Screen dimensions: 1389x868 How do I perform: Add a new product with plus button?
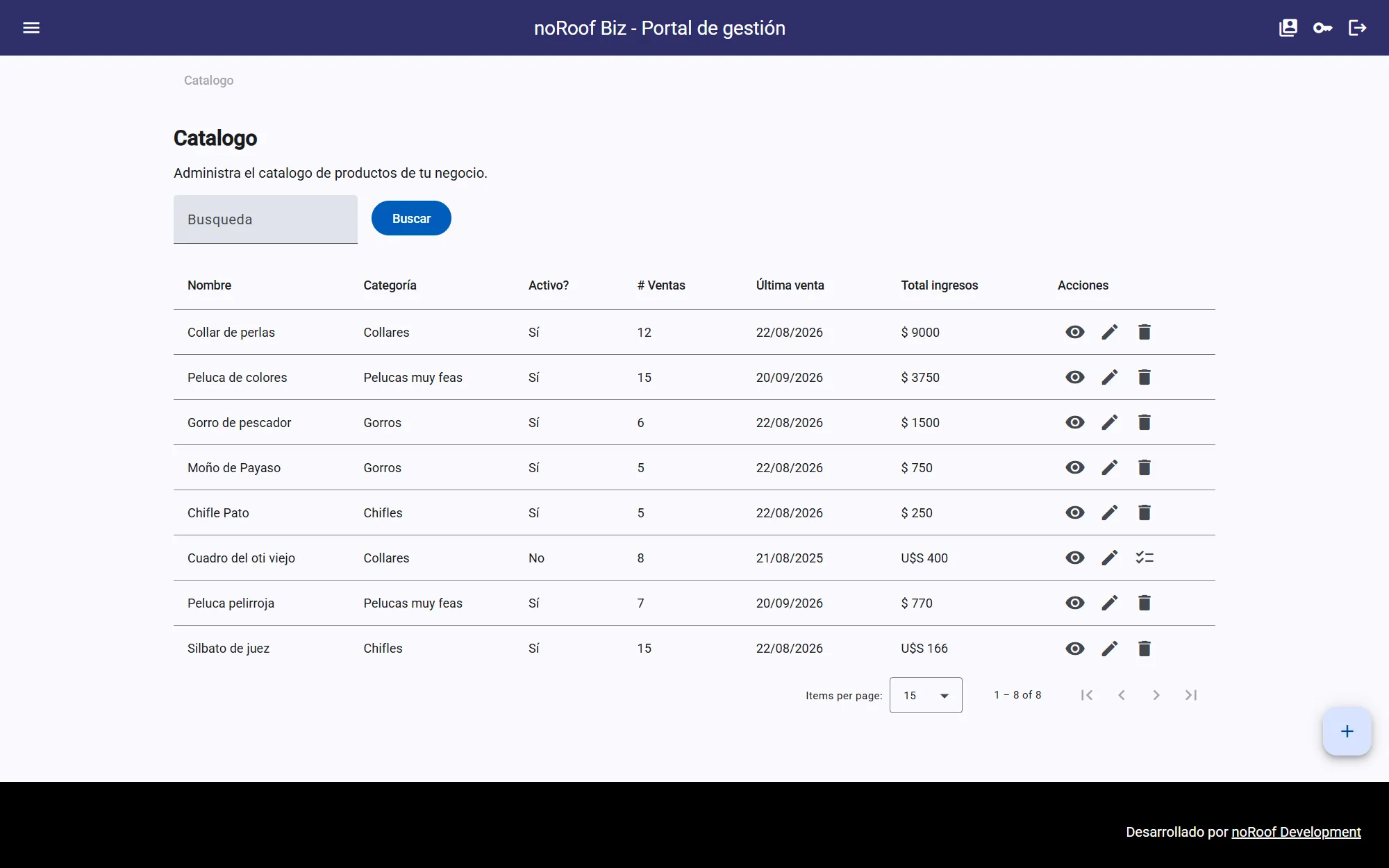(x=1347, y=731)
